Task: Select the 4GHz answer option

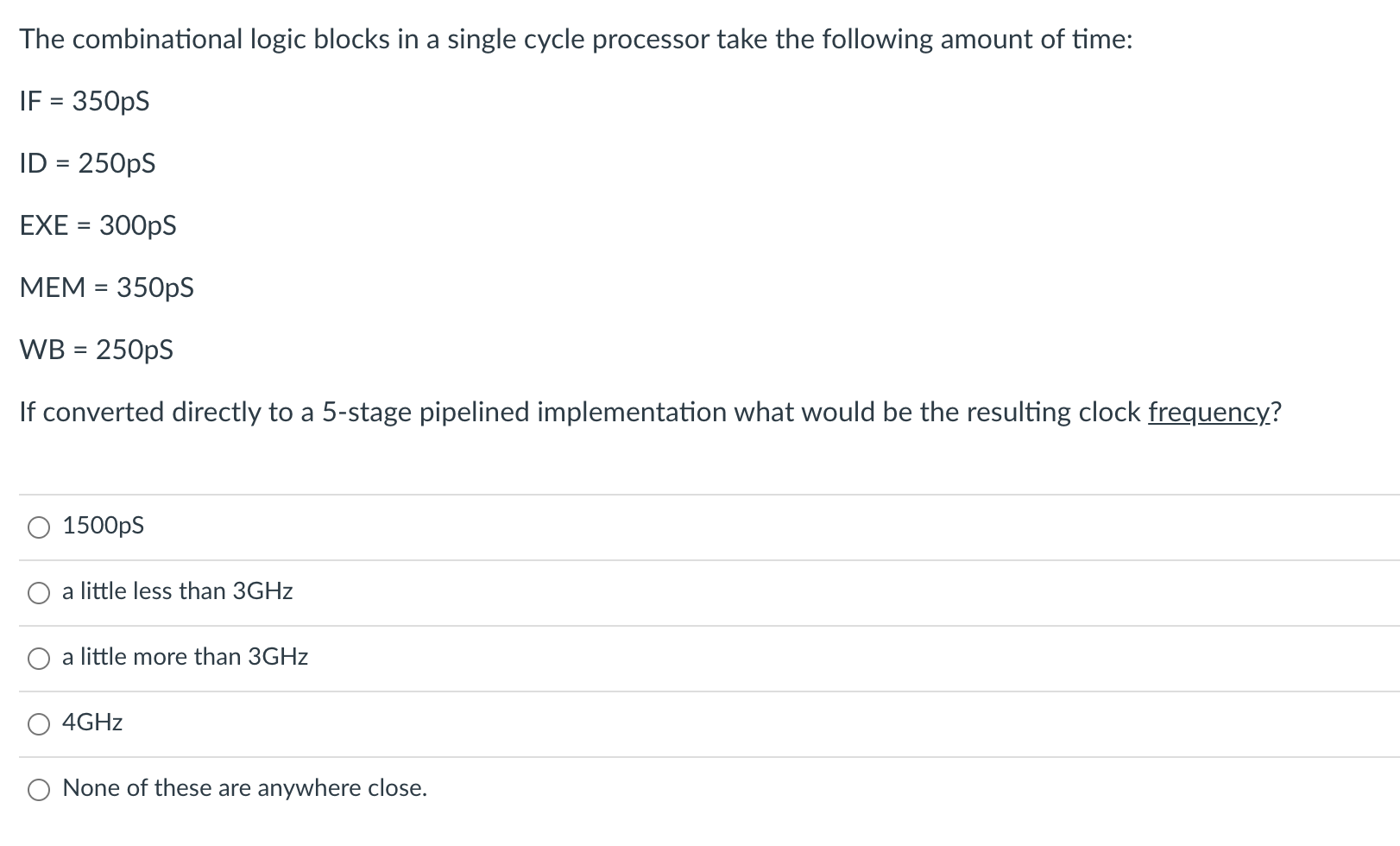Action: click(38, 723)
